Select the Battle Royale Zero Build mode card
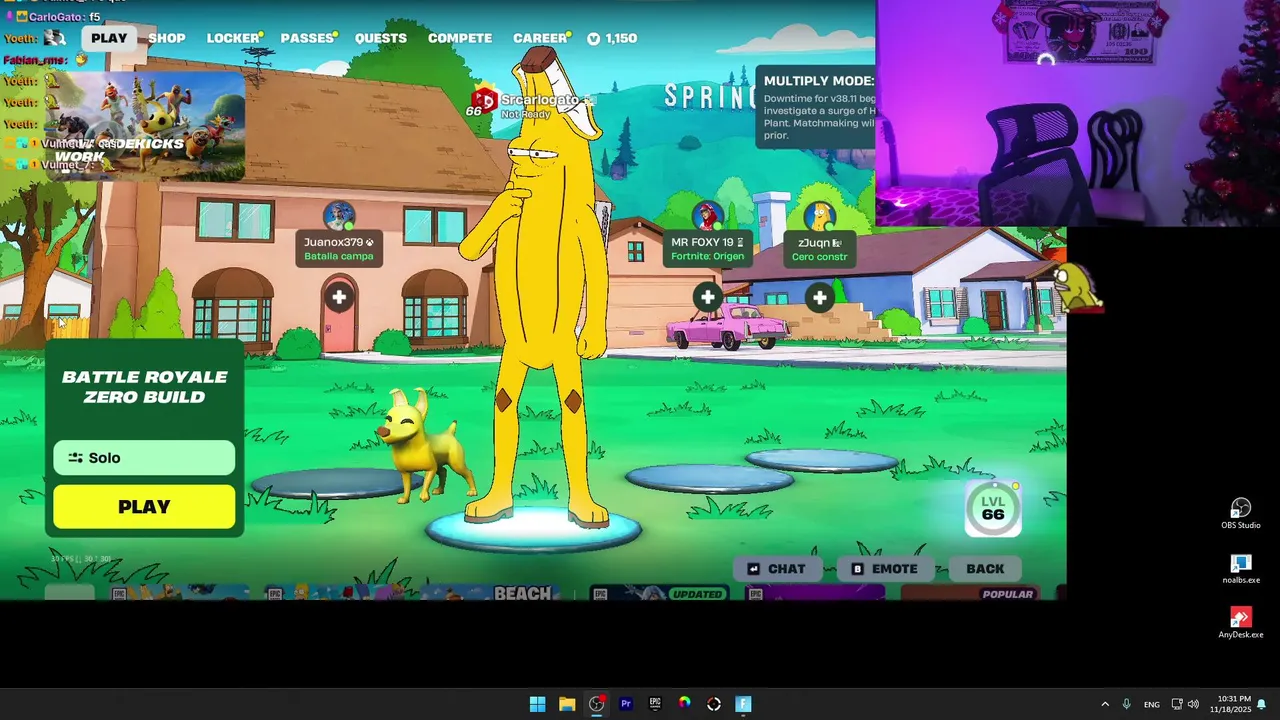Viewport: 1280px width, 720px height. (144, 387)
